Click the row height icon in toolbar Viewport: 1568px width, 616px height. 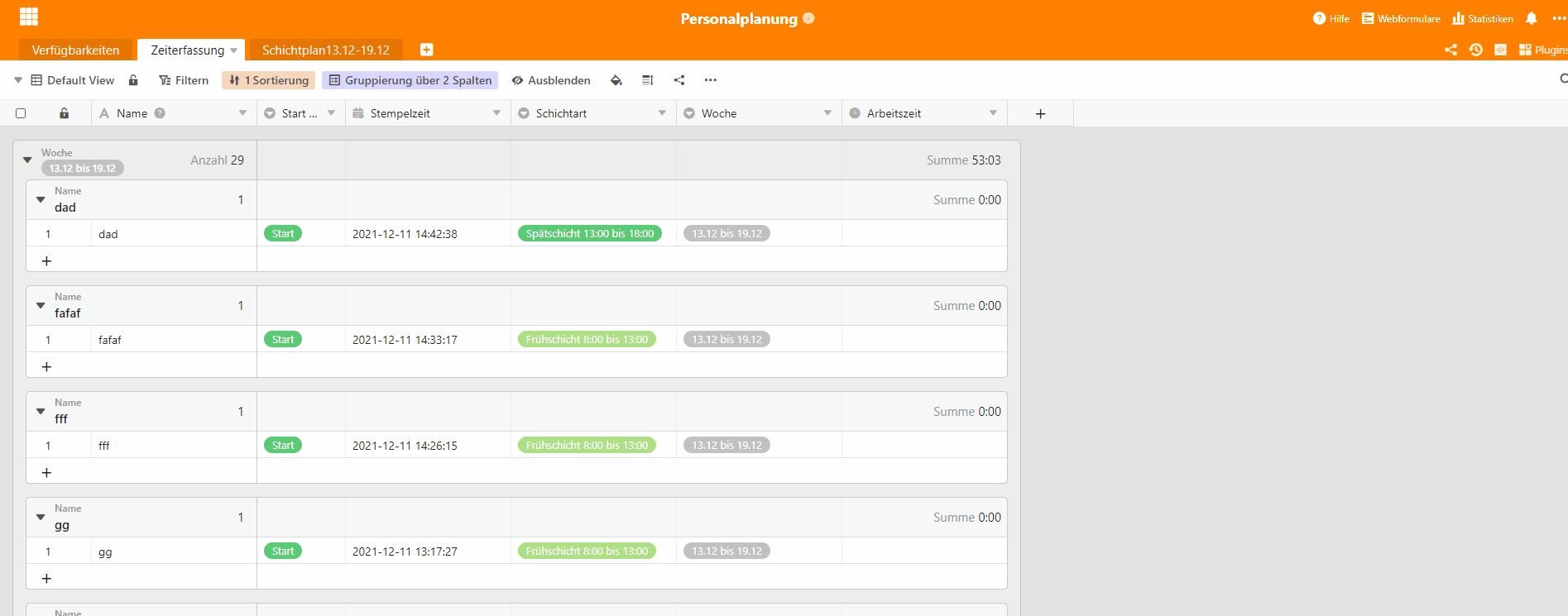[647, 80]
